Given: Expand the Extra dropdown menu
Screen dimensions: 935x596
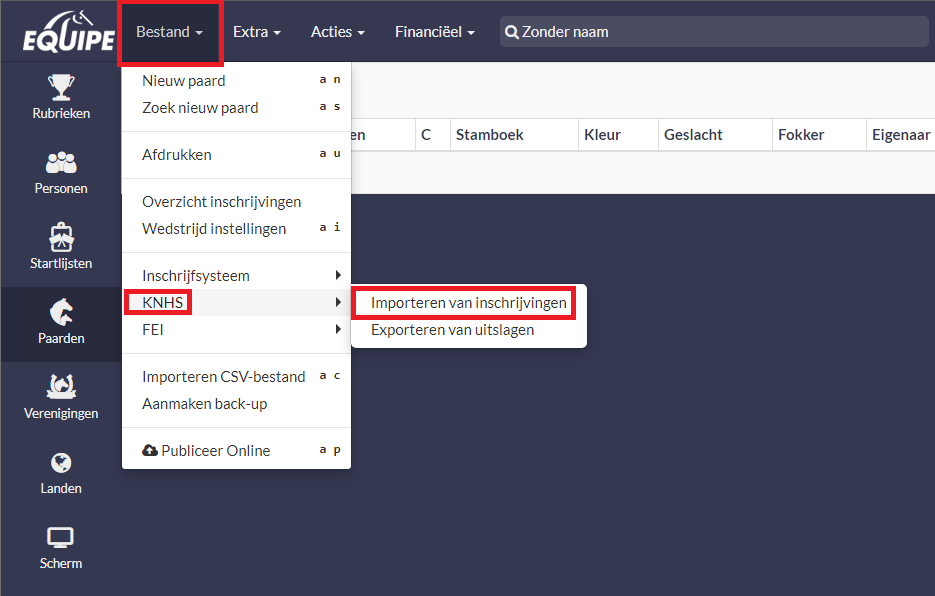Looking at the screenshot, I should pyautogui.click(x=256, y=32).
